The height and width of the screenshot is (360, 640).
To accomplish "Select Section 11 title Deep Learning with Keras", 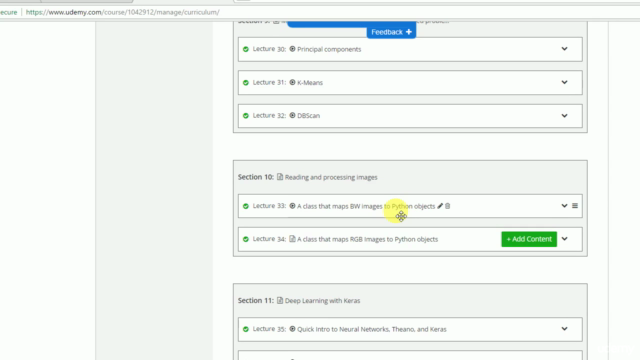I will coord(322,300).
